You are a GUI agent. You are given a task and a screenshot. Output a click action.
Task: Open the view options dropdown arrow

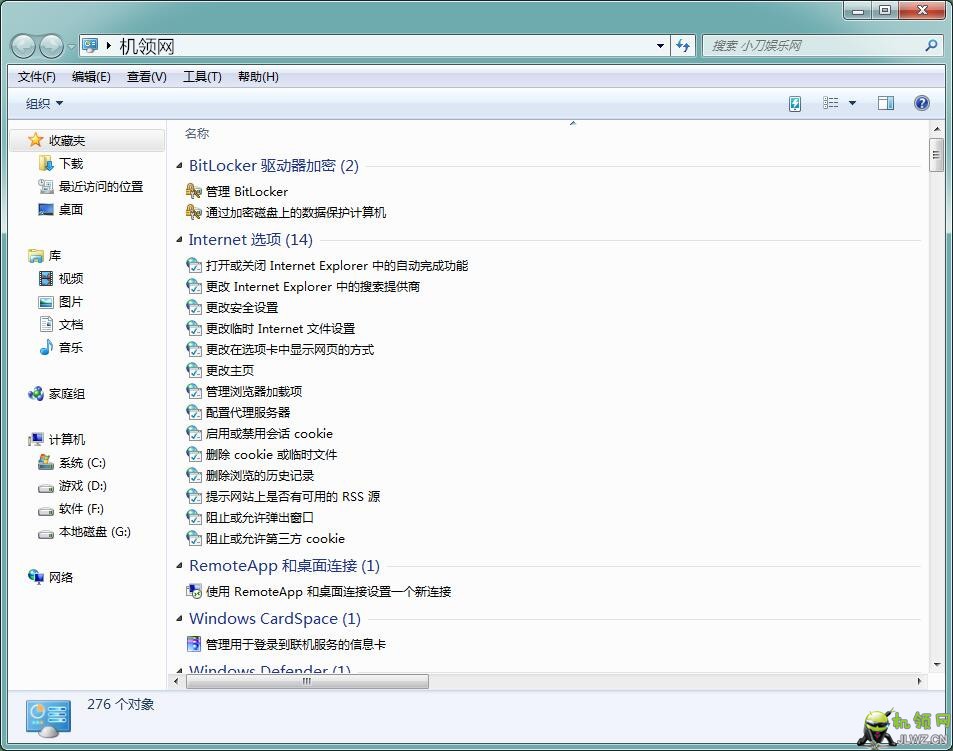[852, 103]
